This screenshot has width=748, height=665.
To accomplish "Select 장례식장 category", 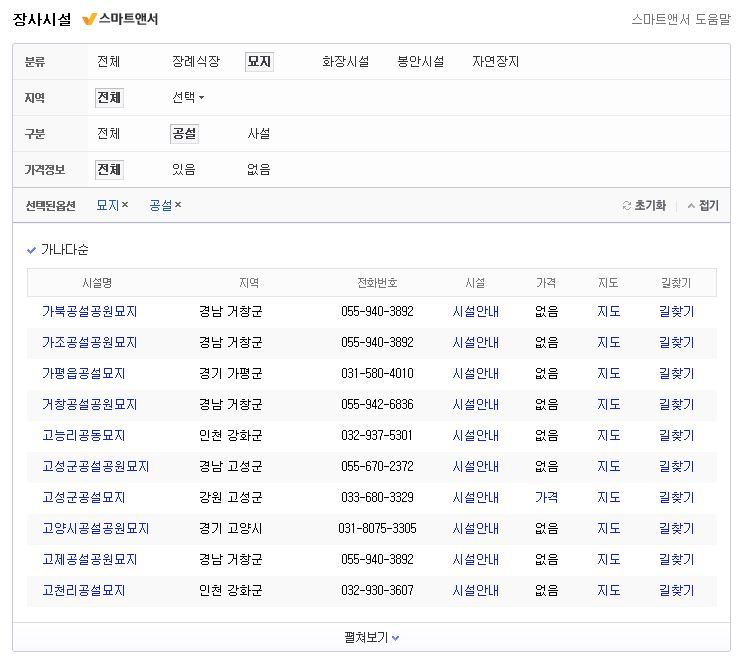I will pos(196,62).
